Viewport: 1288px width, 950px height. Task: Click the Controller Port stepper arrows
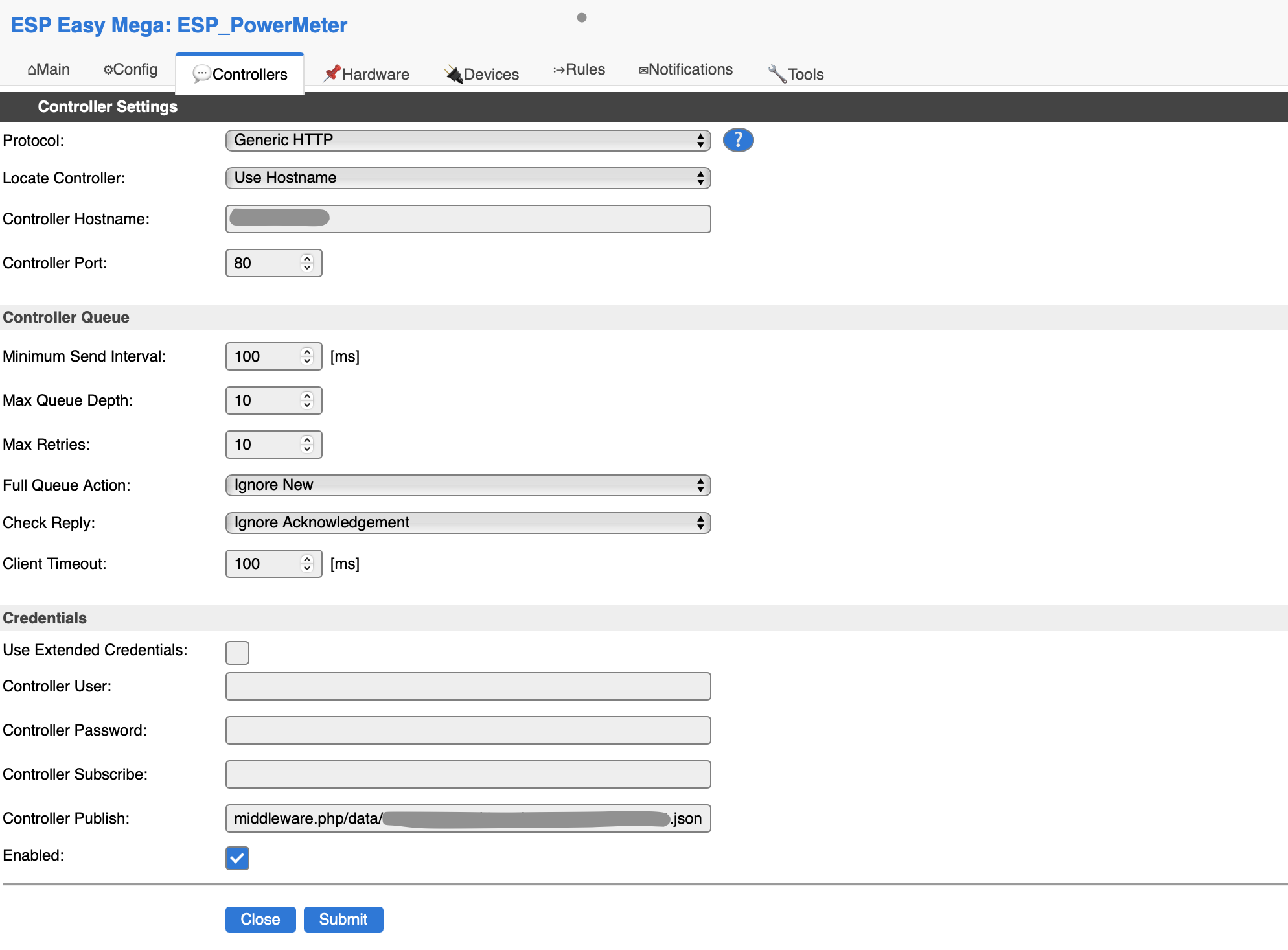click(307, 263)
